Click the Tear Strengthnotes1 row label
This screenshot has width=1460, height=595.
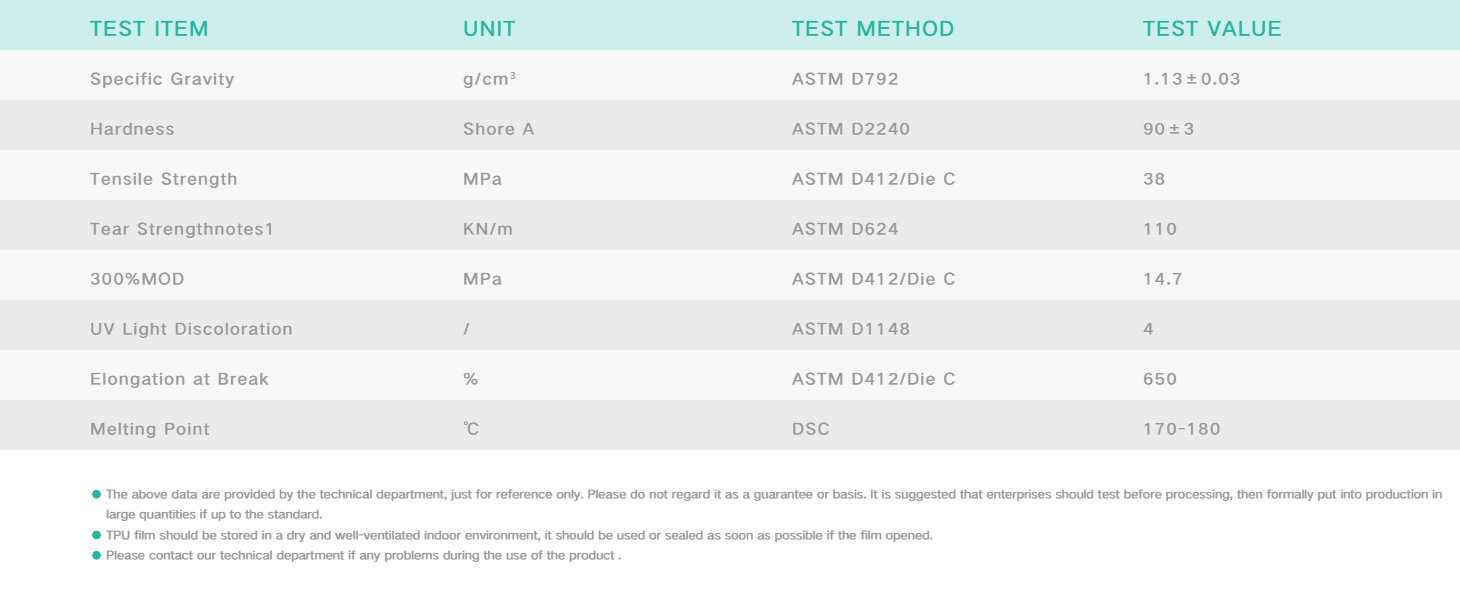pyautogui.click(x=181, y=229)
